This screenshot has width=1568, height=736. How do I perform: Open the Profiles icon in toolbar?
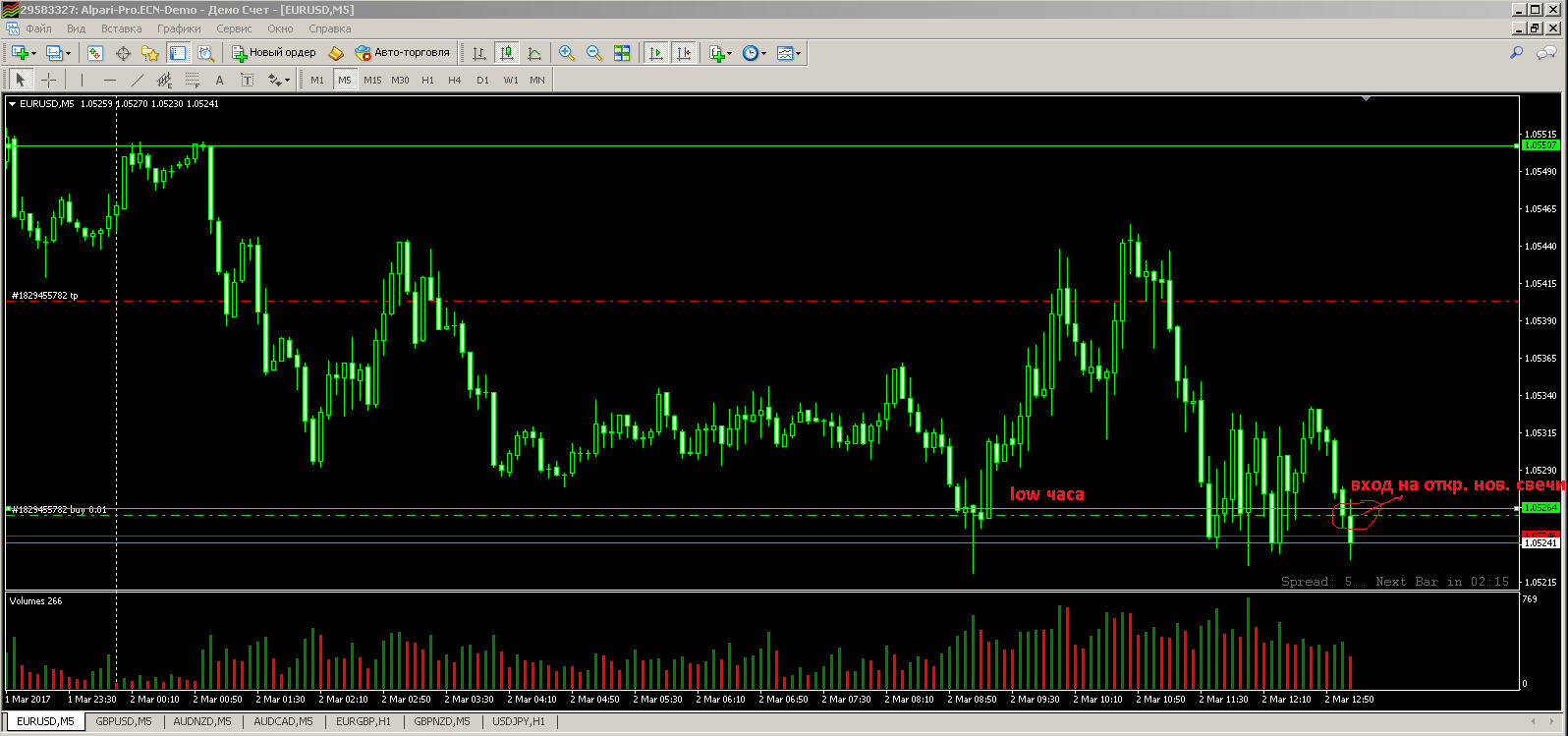point(53,53)
